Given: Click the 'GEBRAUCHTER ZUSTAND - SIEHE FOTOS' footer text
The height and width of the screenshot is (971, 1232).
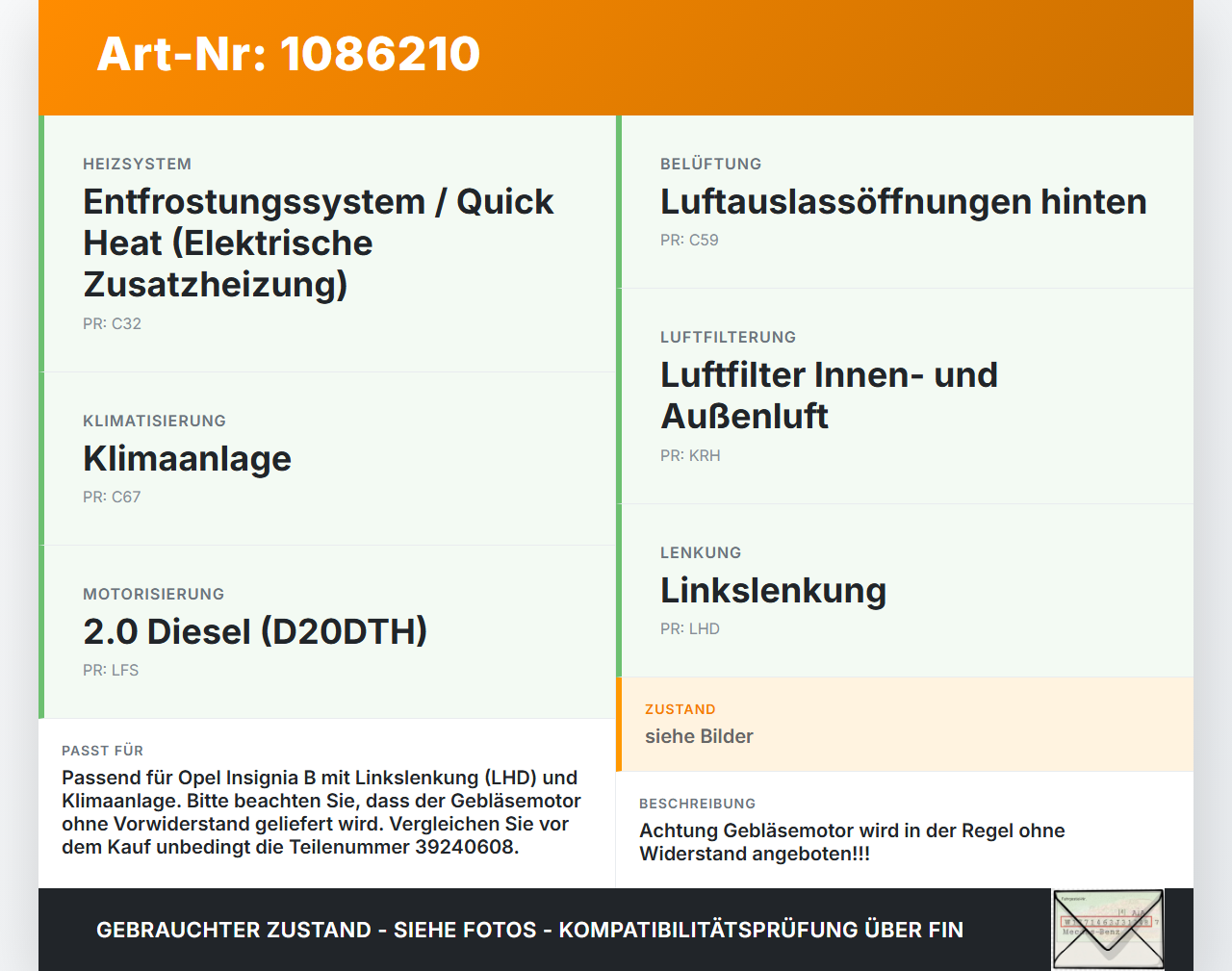Looking at the screenshot, I should pyautogui.click(x=529, y=931).
